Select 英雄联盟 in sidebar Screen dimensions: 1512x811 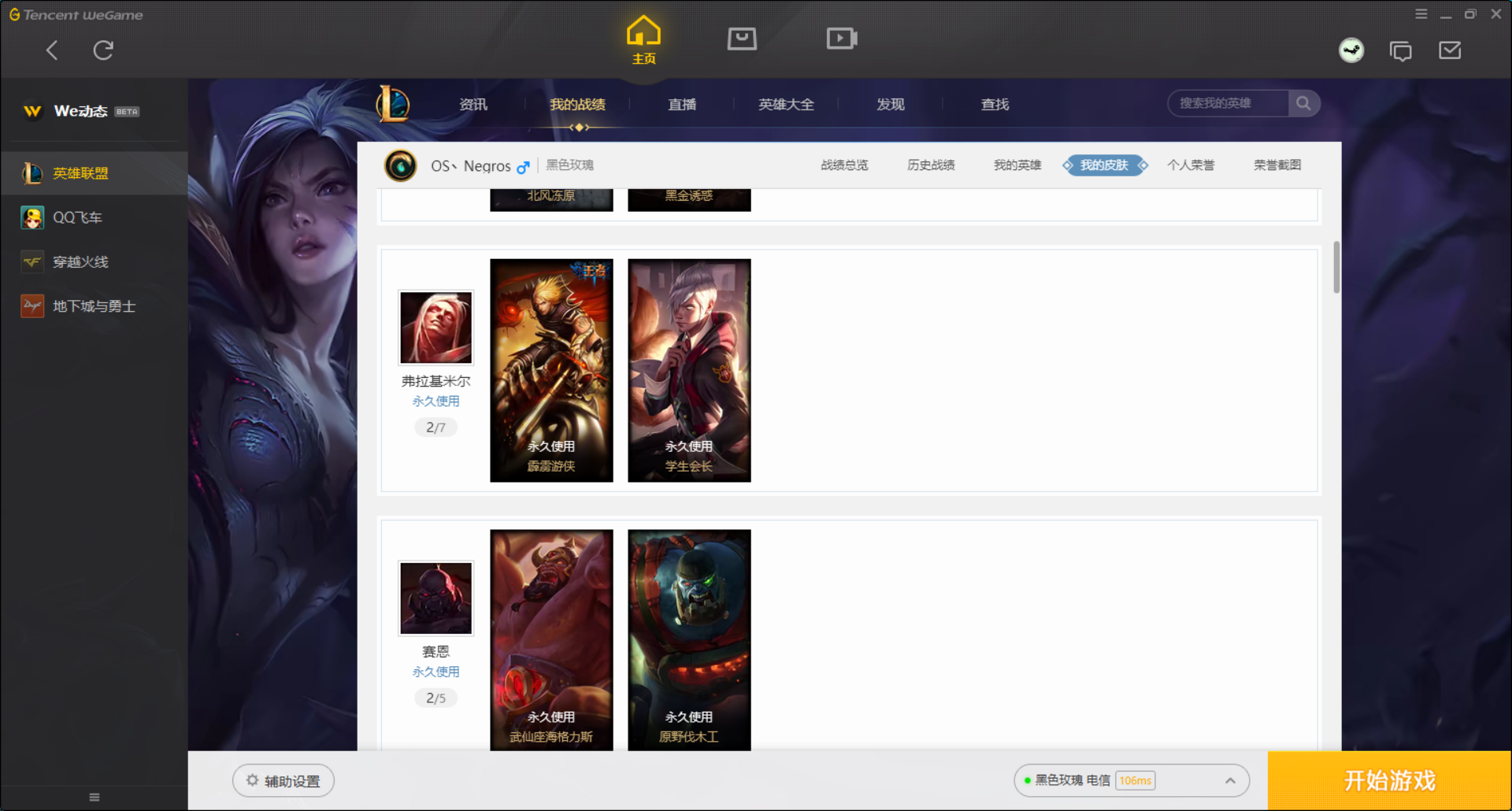point(94,173)
